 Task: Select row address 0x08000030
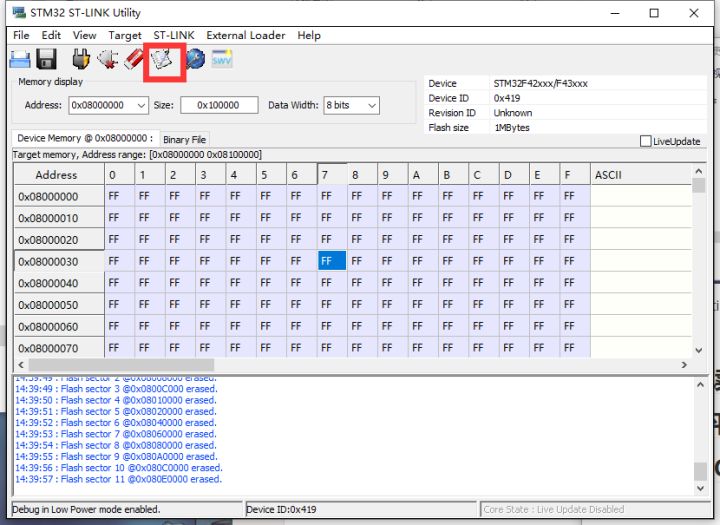(x=59, y=261)
